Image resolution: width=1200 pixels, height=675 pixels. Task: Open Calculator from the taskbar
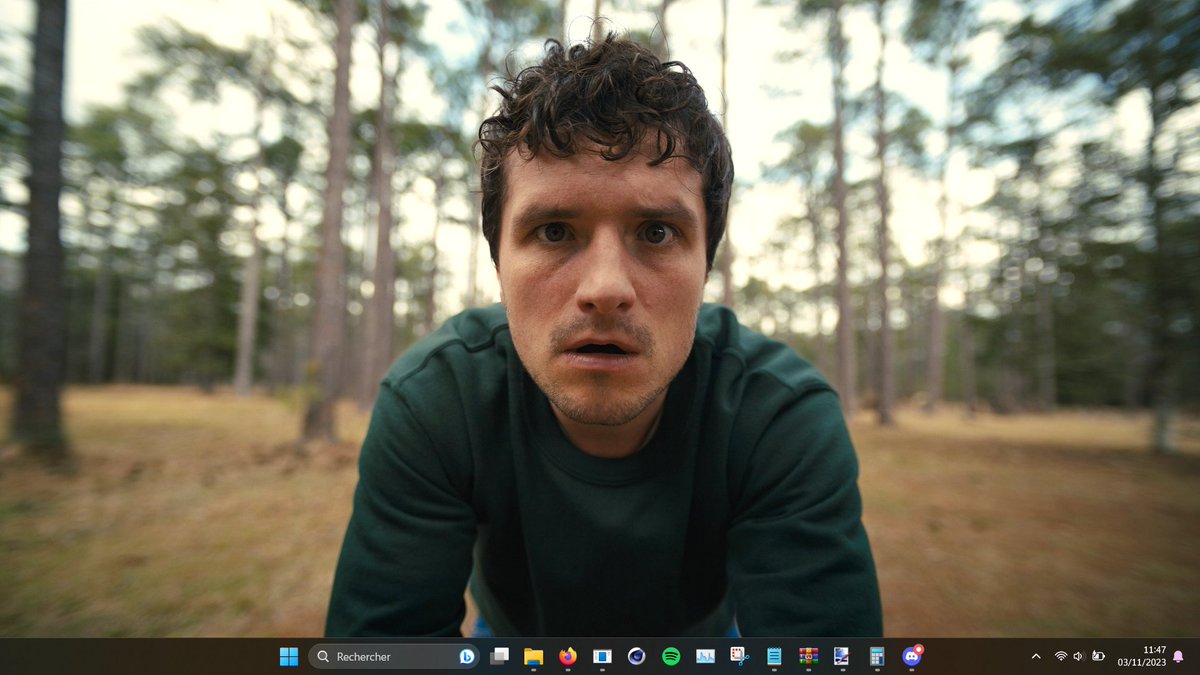(x=877, y=656)
